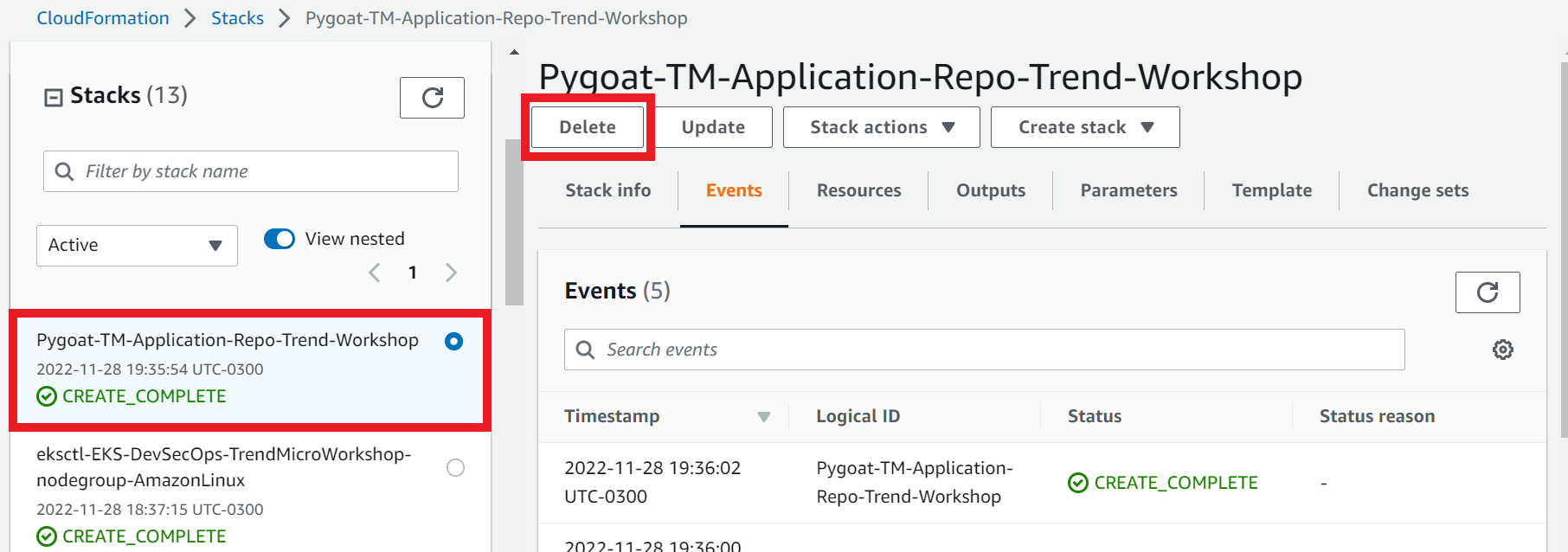The height and width of the screenshot is (552, 1568).
Task: Switch to Change sets tab
Action: coord(1417,190)
